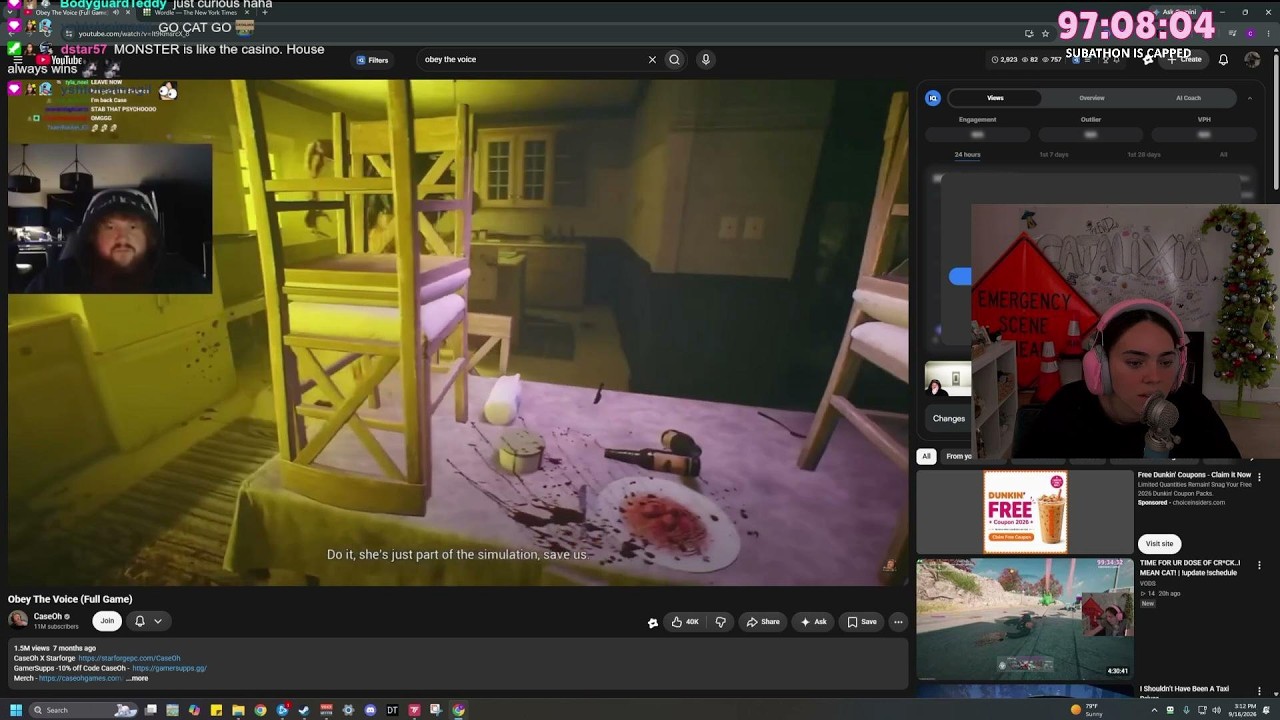Open the 'TIME FOR UR DOSE' recommended video thumbnail
1280x720 pixels.
[x=1025, y=618]
